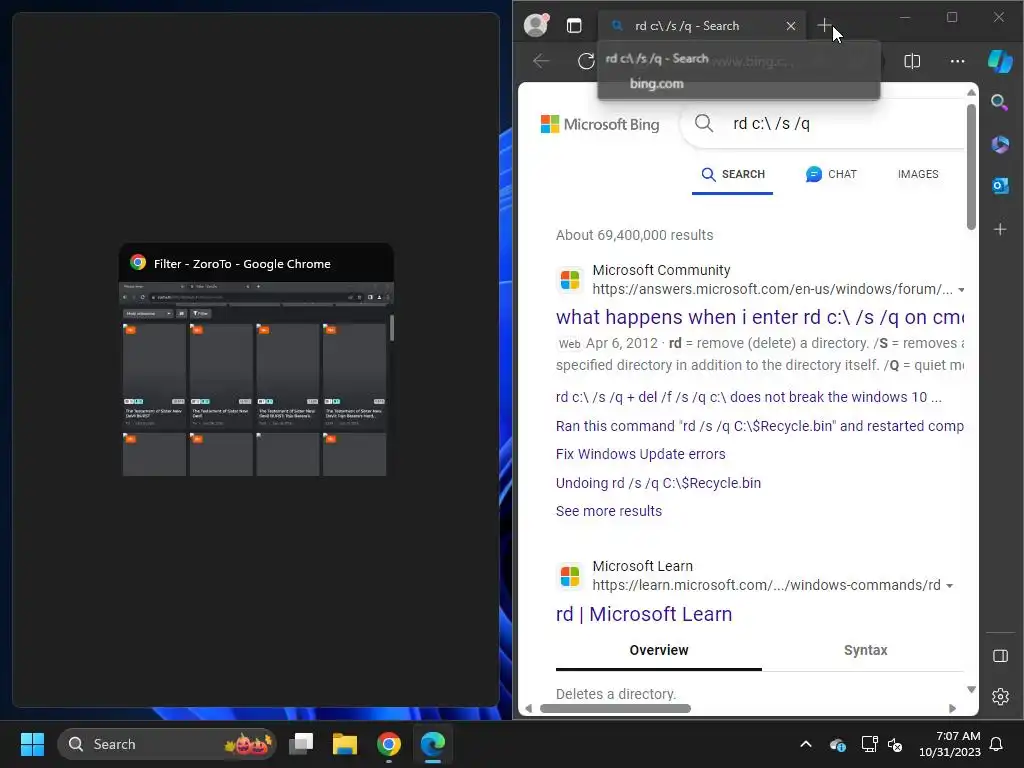Open the clock showing 7:07 AM
1024x768 pixels.
click(950, 744)
